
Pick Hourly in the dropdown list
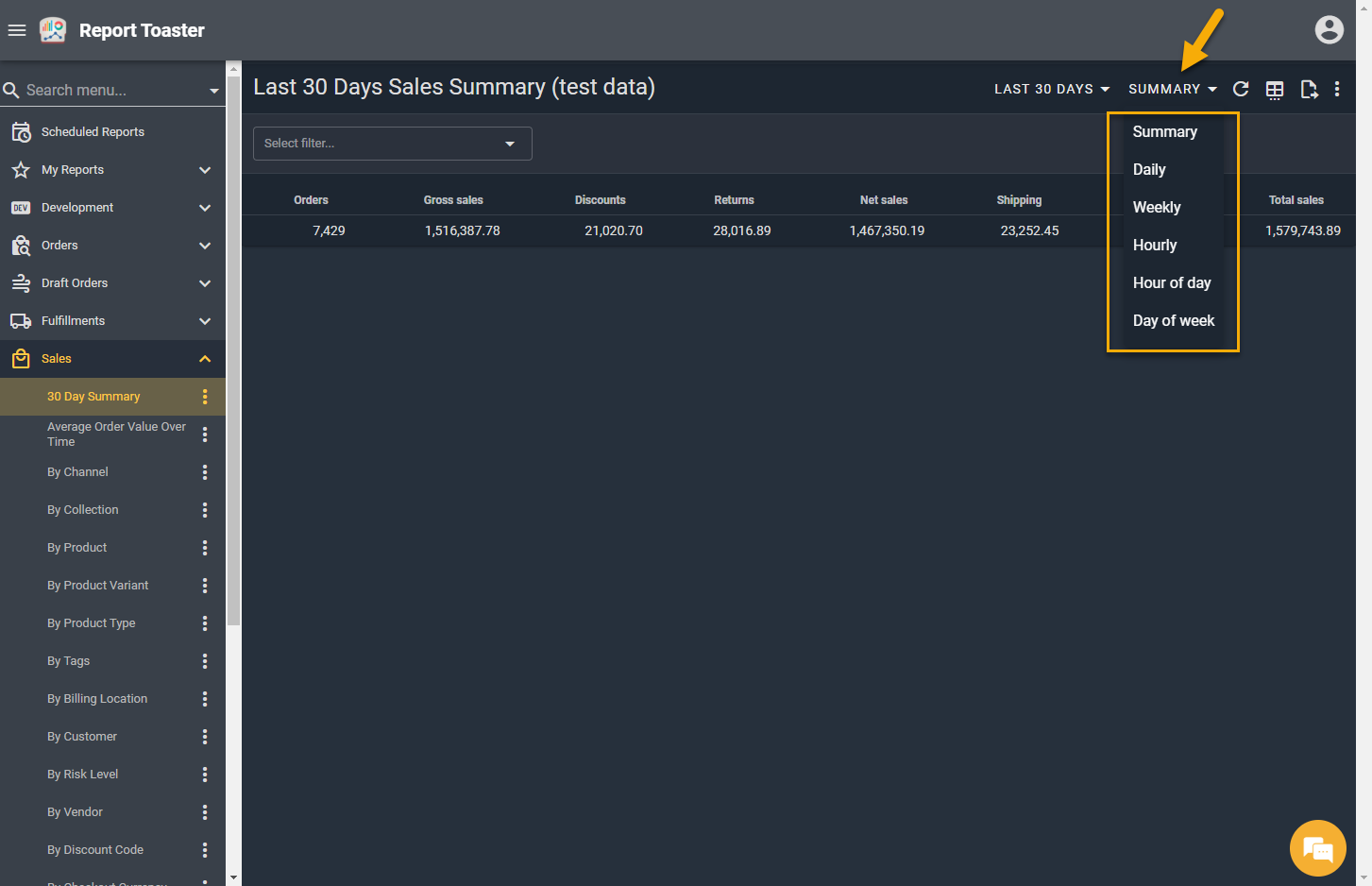pos(1155,246)
